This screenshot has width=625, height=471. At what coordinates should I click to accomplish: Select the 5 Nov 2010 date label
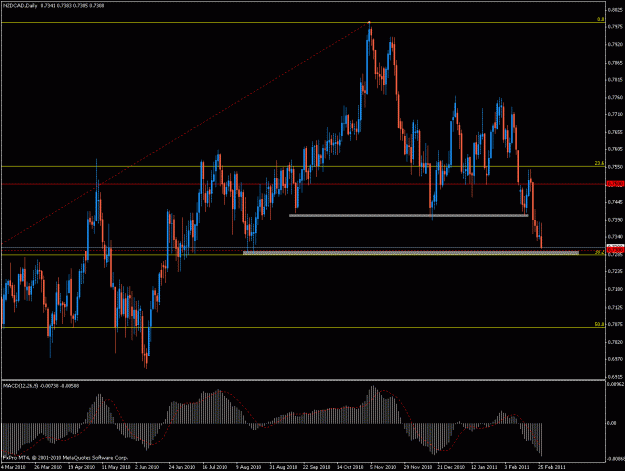383,467
